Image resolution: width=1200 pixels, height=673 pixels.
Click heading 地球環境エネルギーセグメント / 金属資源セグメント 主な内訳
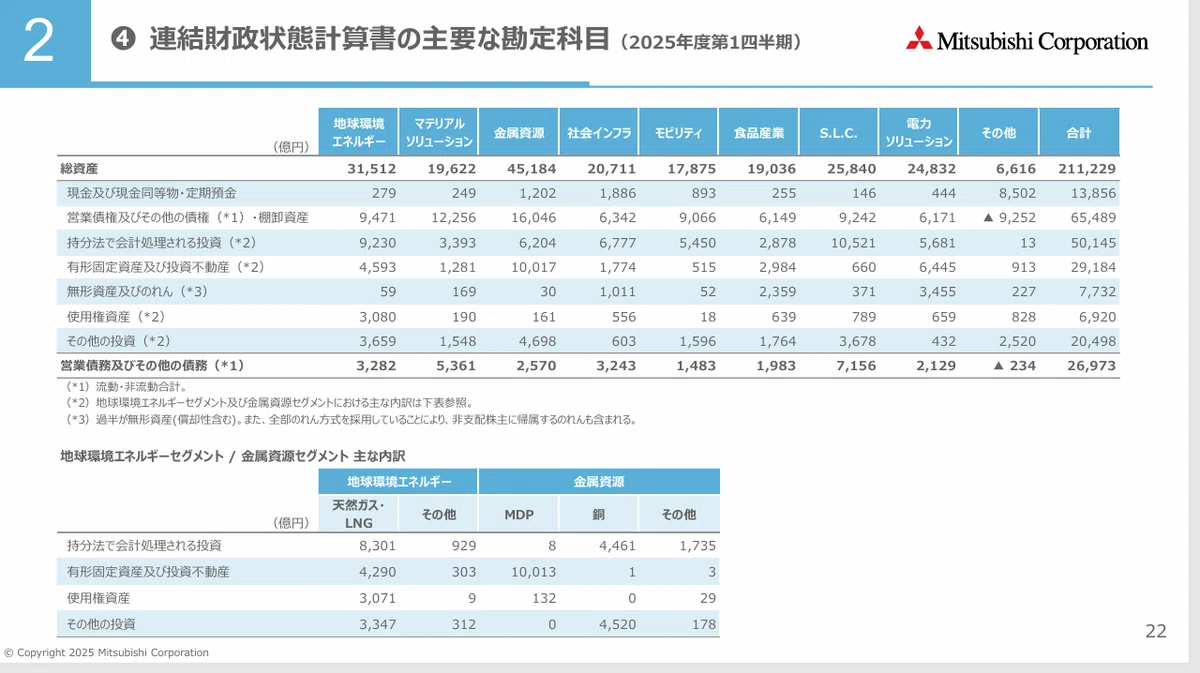coord(233,456)
